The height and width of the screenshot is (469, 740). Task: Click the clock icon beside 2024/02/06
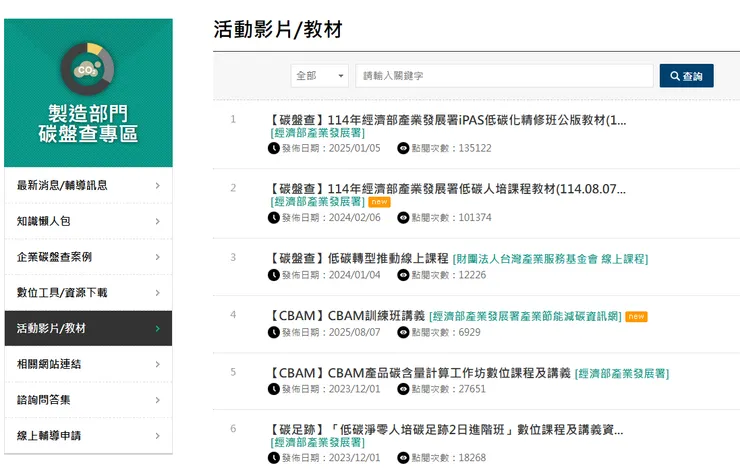(x=274, y=218)
